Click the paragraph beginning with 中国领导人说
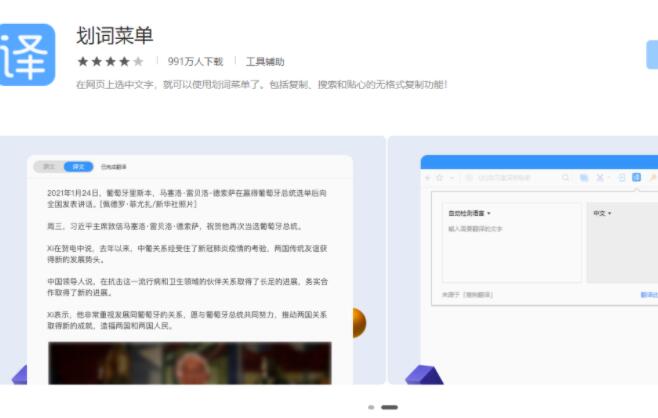The height and width of the screenshot is (418, 658). coord(187,287)
